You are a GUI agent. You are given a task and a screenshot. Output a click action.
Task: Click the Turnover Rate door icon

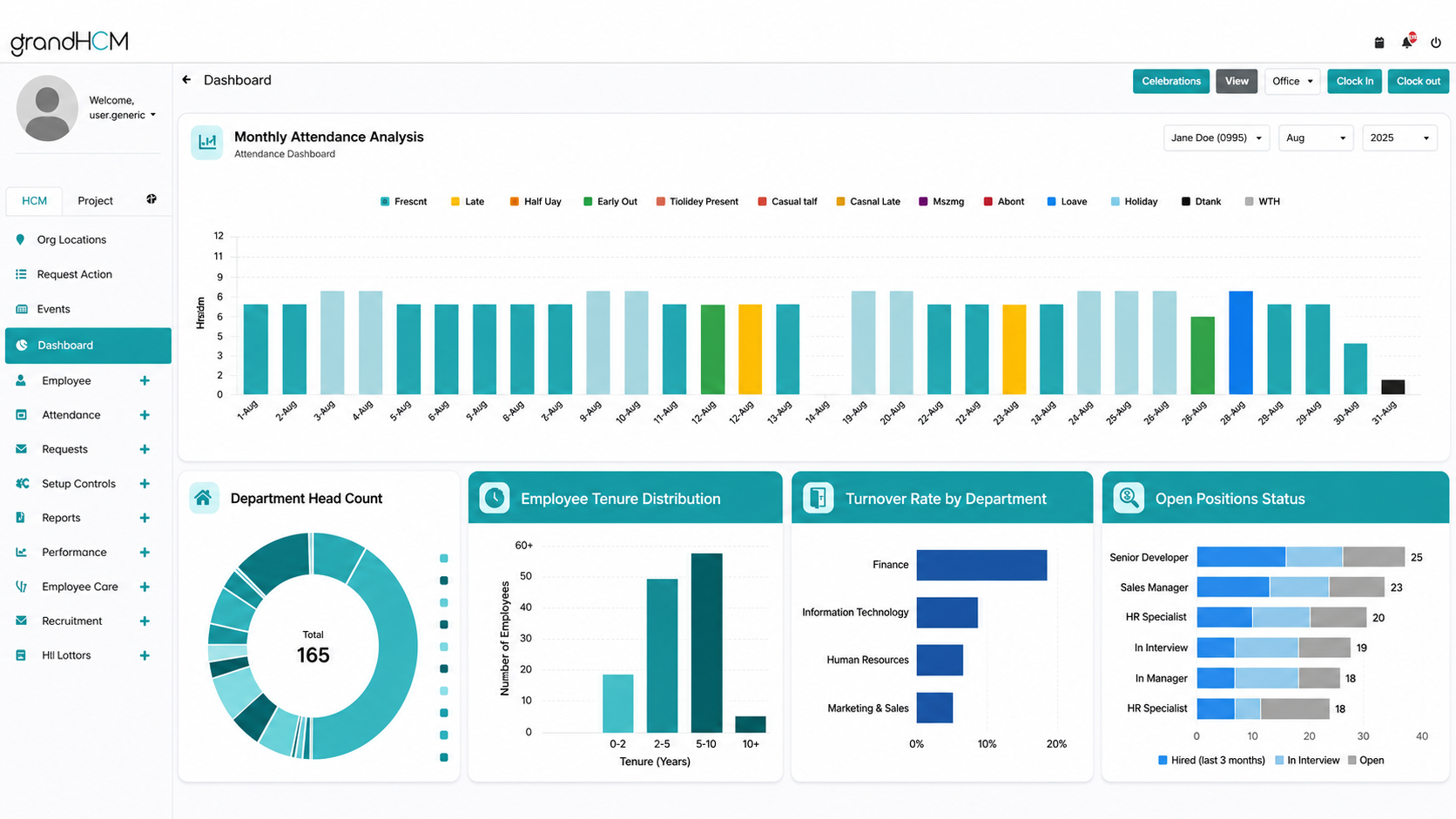[818, 498]
